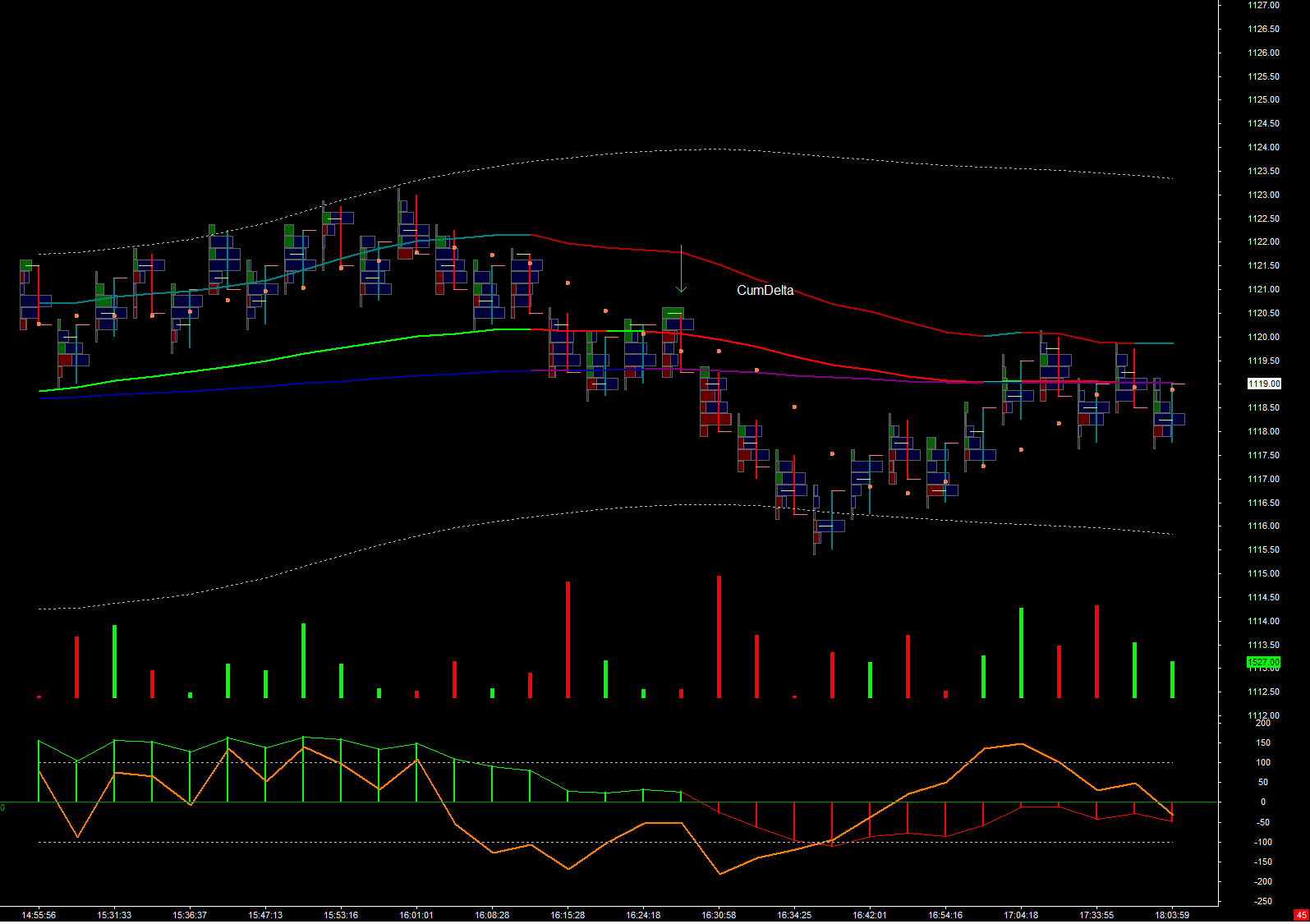
Task: Select the -50 oscillator scale label
Action: 1263,822
